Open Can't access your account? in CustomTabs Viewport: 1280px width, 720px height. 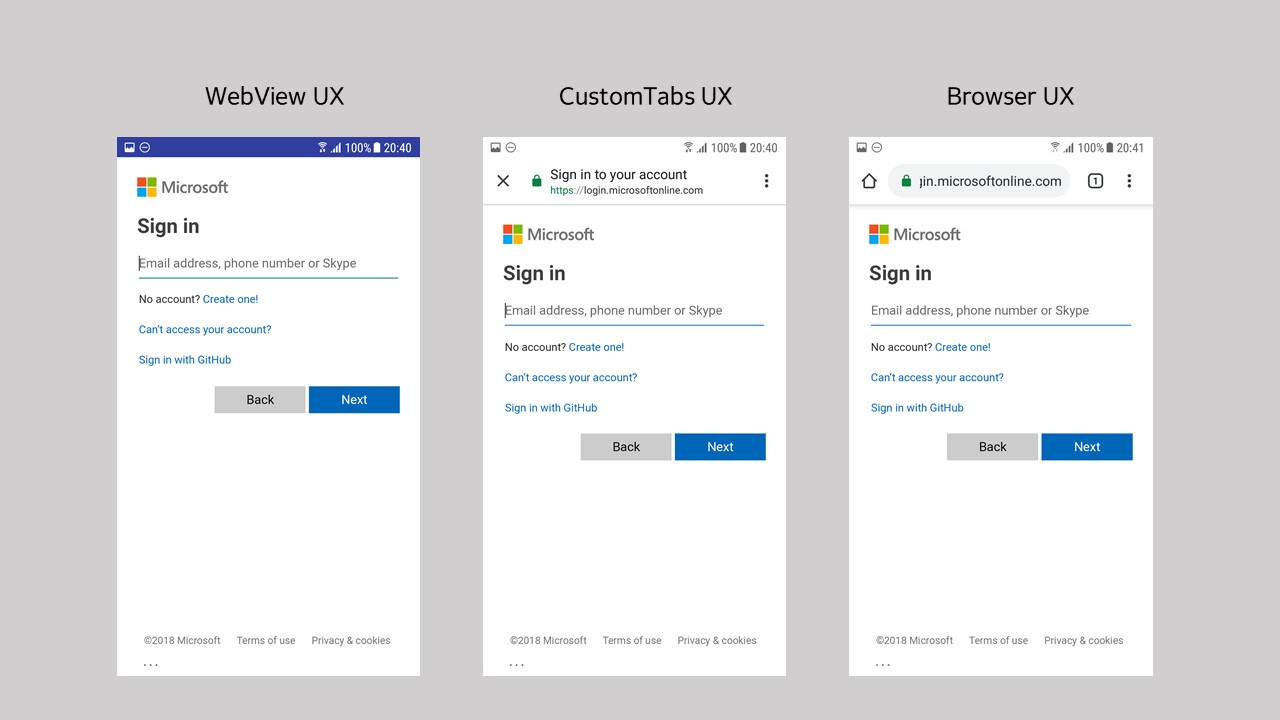[571, 378]
